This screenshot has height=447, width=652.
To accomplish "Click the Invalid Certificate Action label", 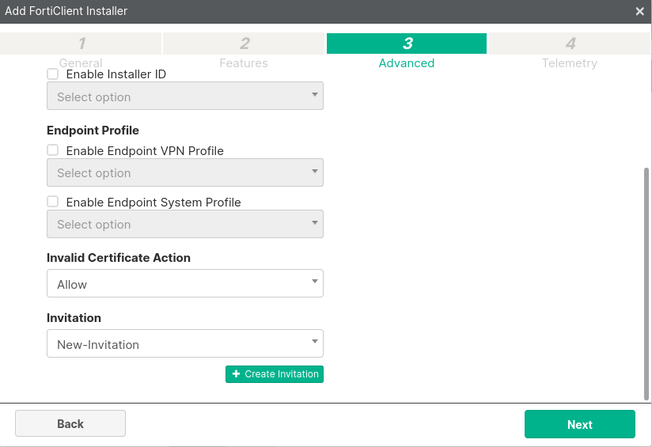I will pyautogui.click(x=119, y=258).
